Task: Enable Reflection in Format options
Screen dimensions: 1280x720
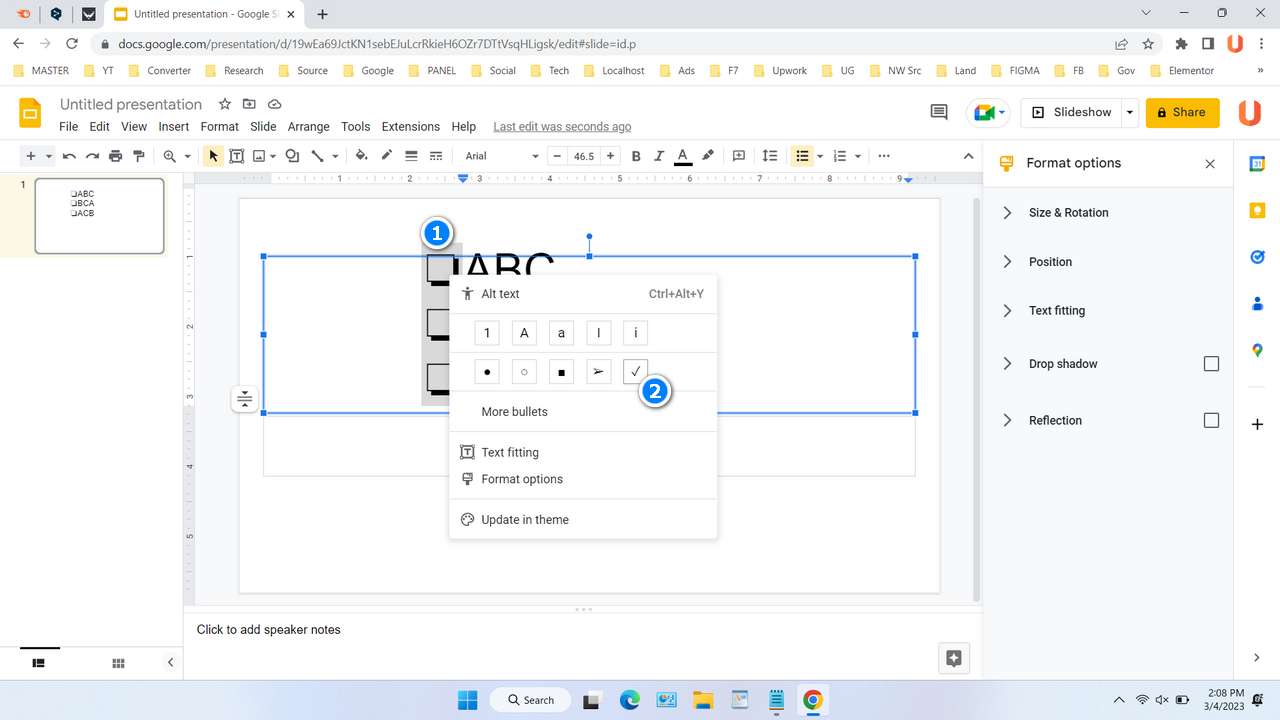Action: (1211, 420)
